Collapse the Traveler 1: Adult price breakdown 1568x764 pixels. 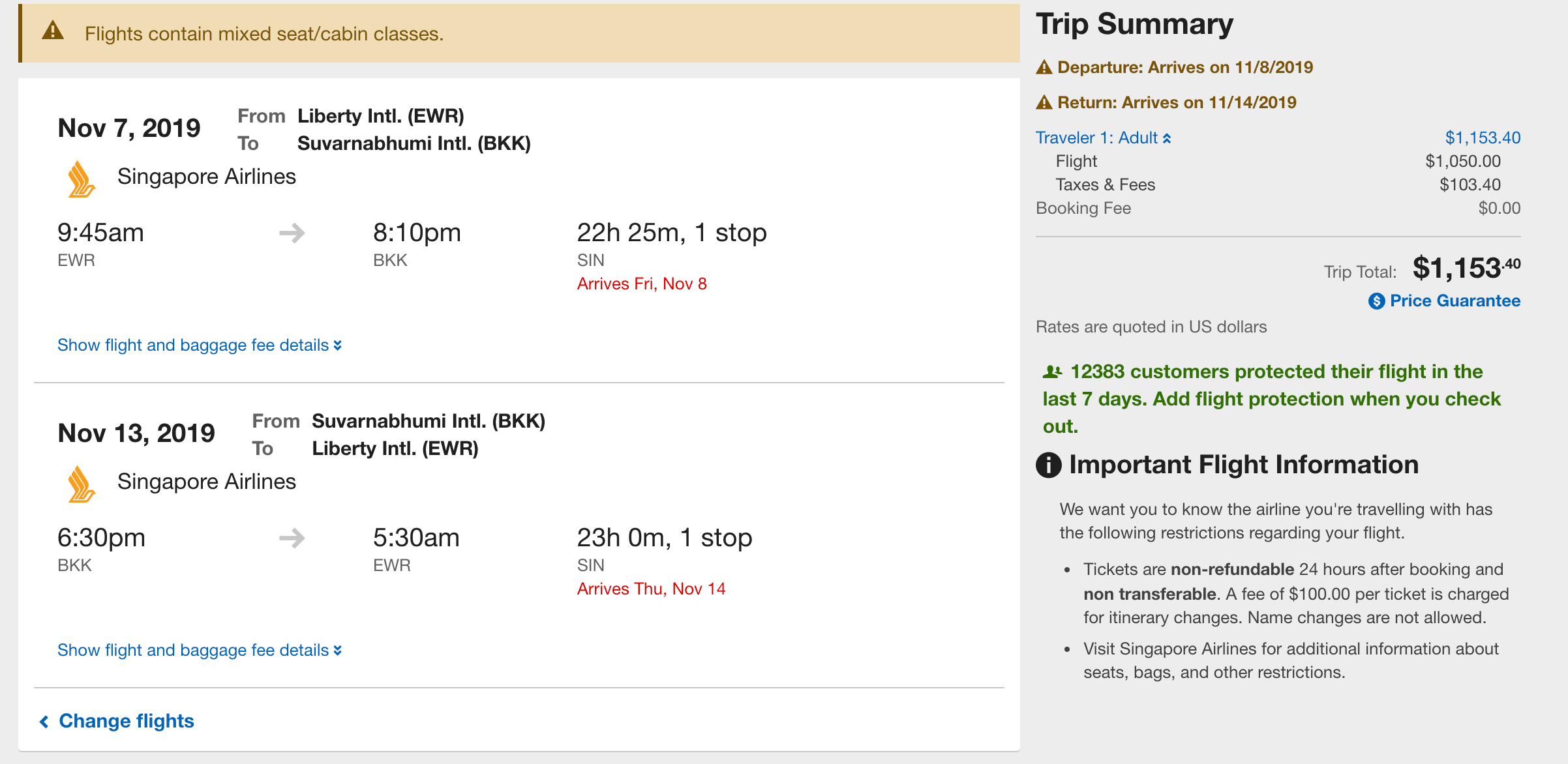click(1103, 138)
